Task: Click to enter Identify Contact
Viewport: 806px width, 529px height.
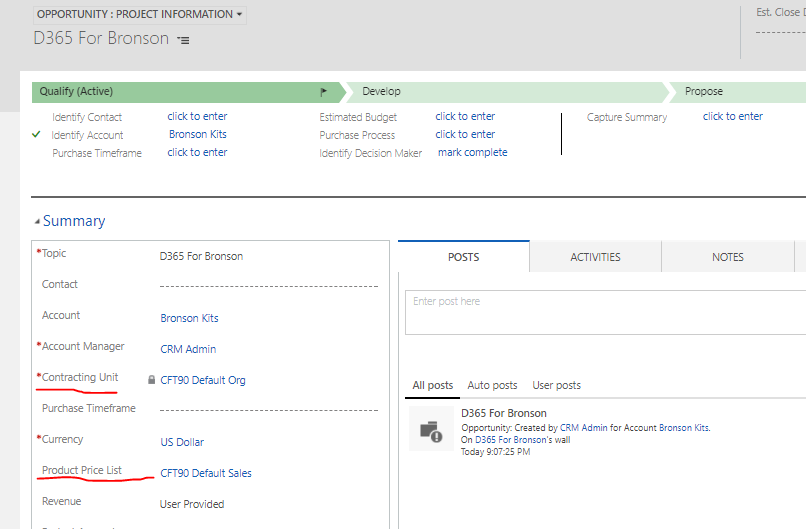Action: click(197, 117)
